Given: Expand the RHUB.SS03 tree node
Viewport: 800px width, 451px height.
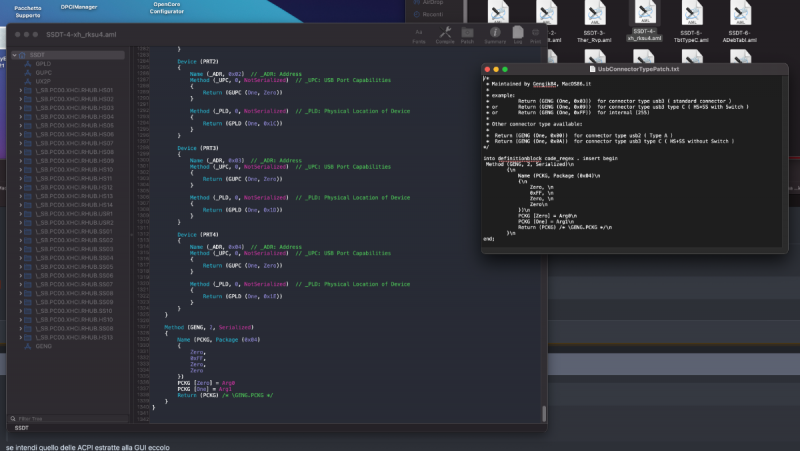Looking at the screenshot, I should [x=20, y=249].
